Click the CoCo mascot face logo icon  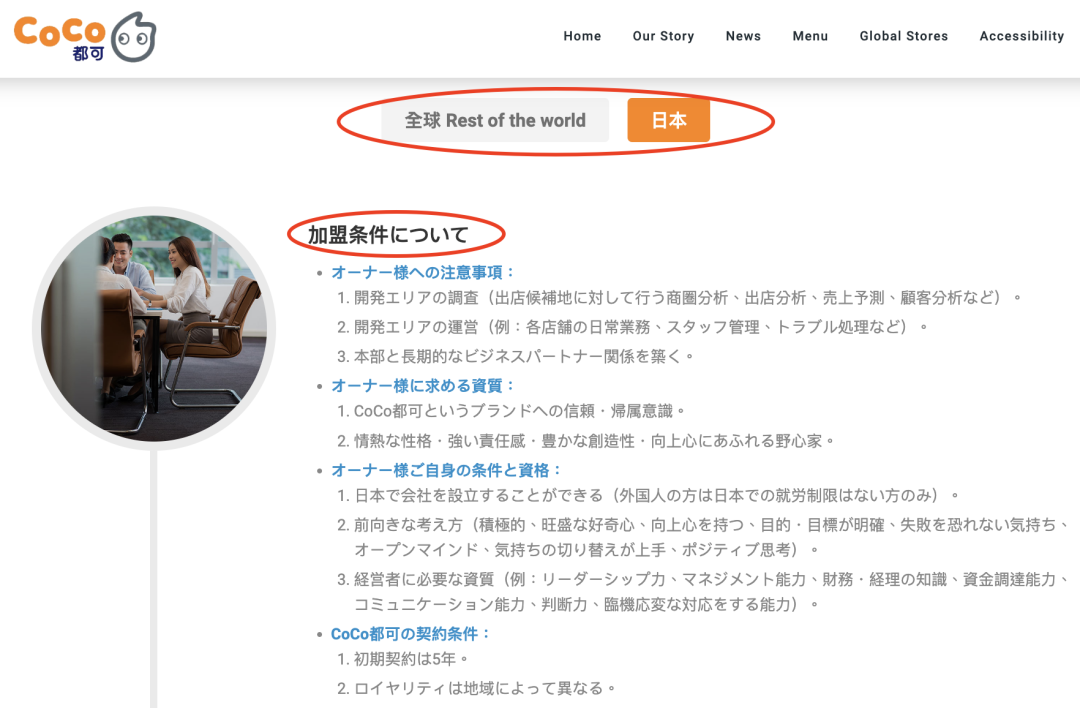pos(132,37)
